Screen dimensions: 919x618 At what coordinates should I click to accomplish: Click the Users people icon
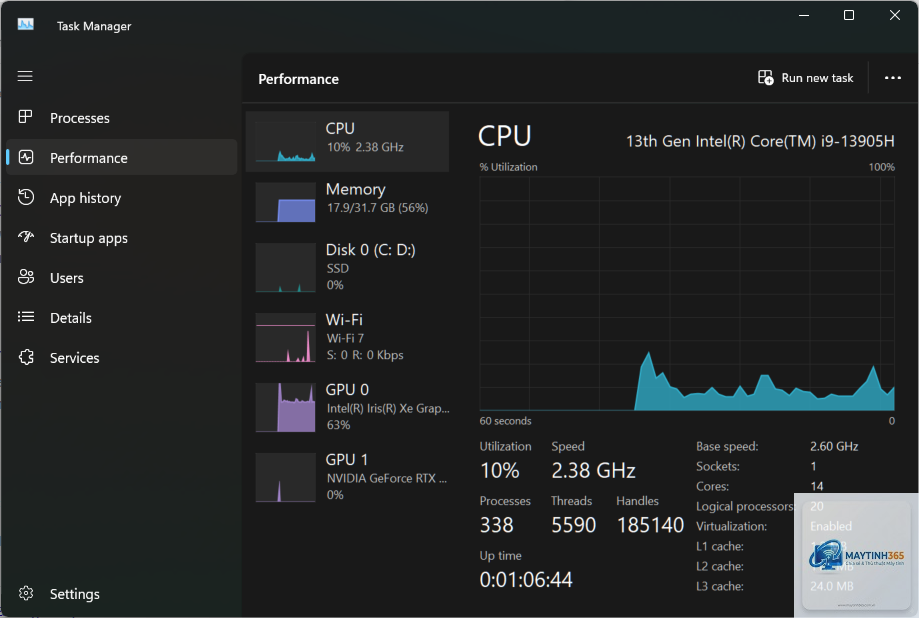point(26,277)
